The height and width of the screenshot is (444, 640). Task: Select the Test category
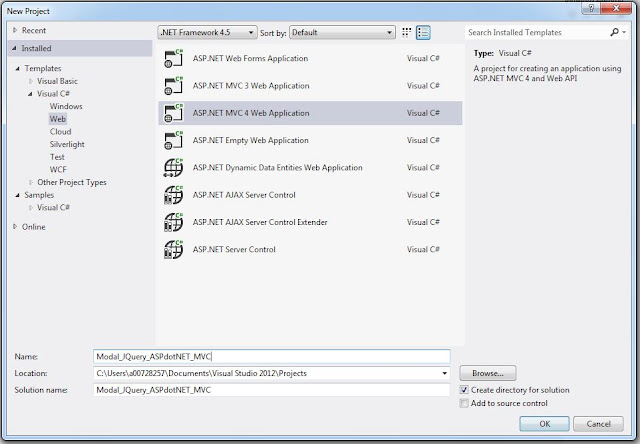(57, 157)
